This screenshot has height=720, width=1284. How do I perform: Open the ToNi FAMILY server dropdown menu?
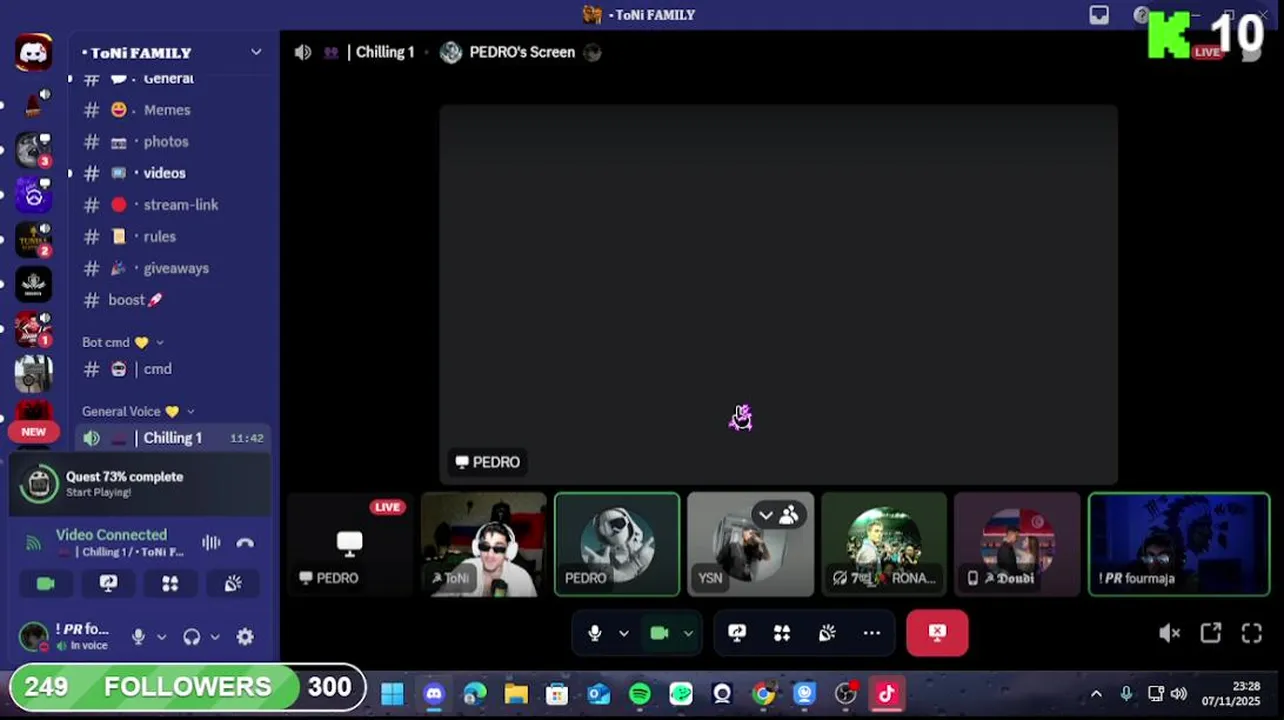tap(256, 52)
